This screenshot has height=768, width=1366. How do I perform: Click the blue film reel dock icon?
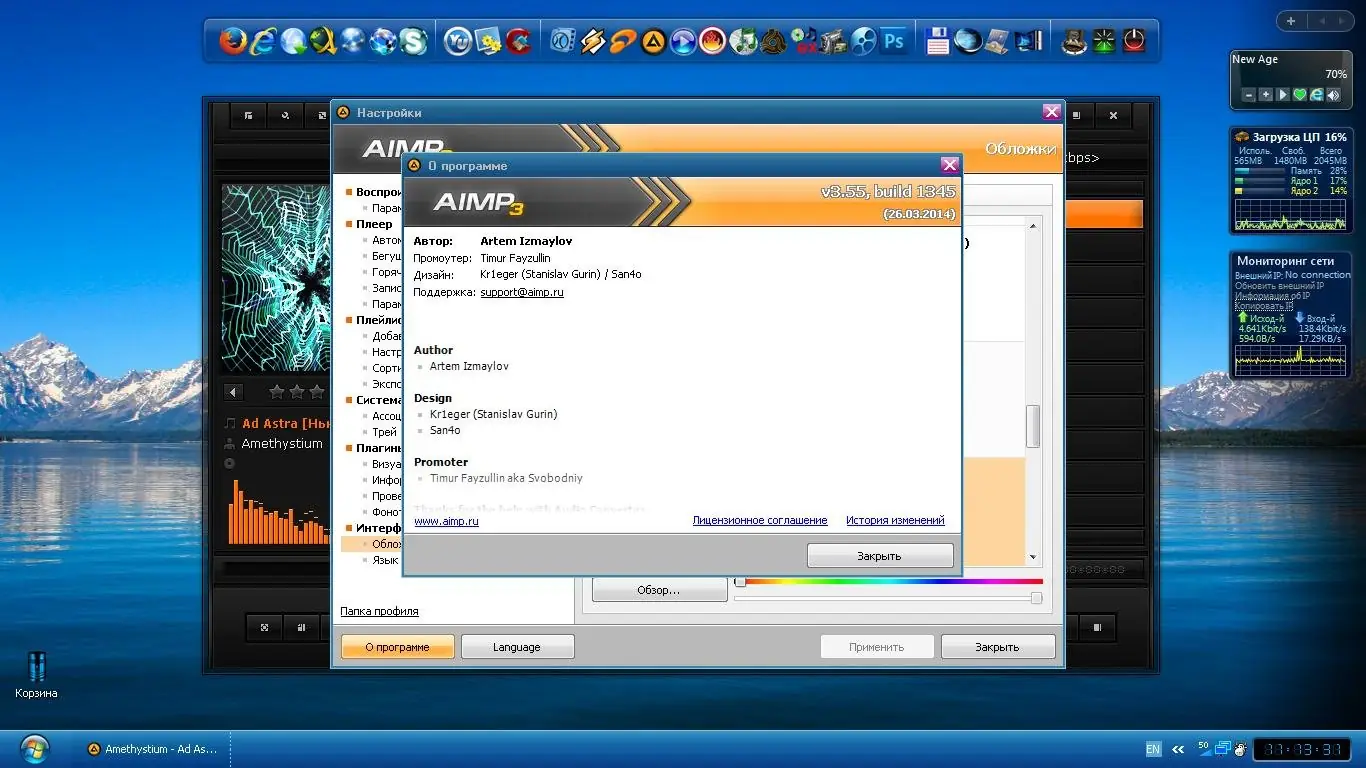click(x=863, y=41)
